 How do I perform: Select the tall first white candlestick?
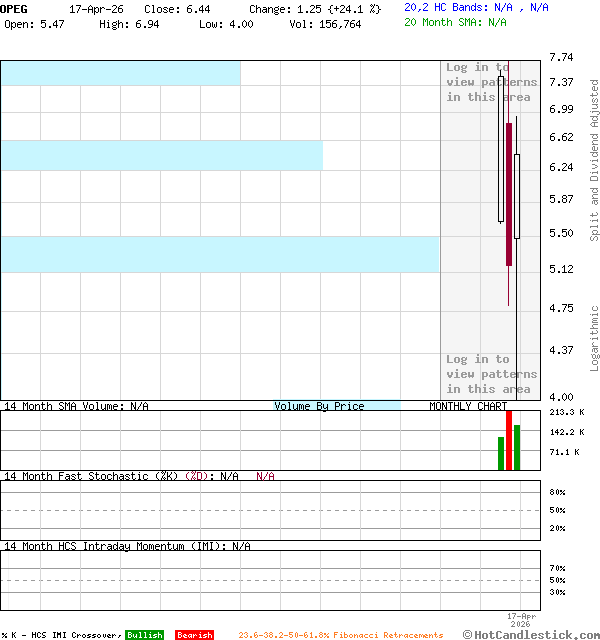point(501,148)
